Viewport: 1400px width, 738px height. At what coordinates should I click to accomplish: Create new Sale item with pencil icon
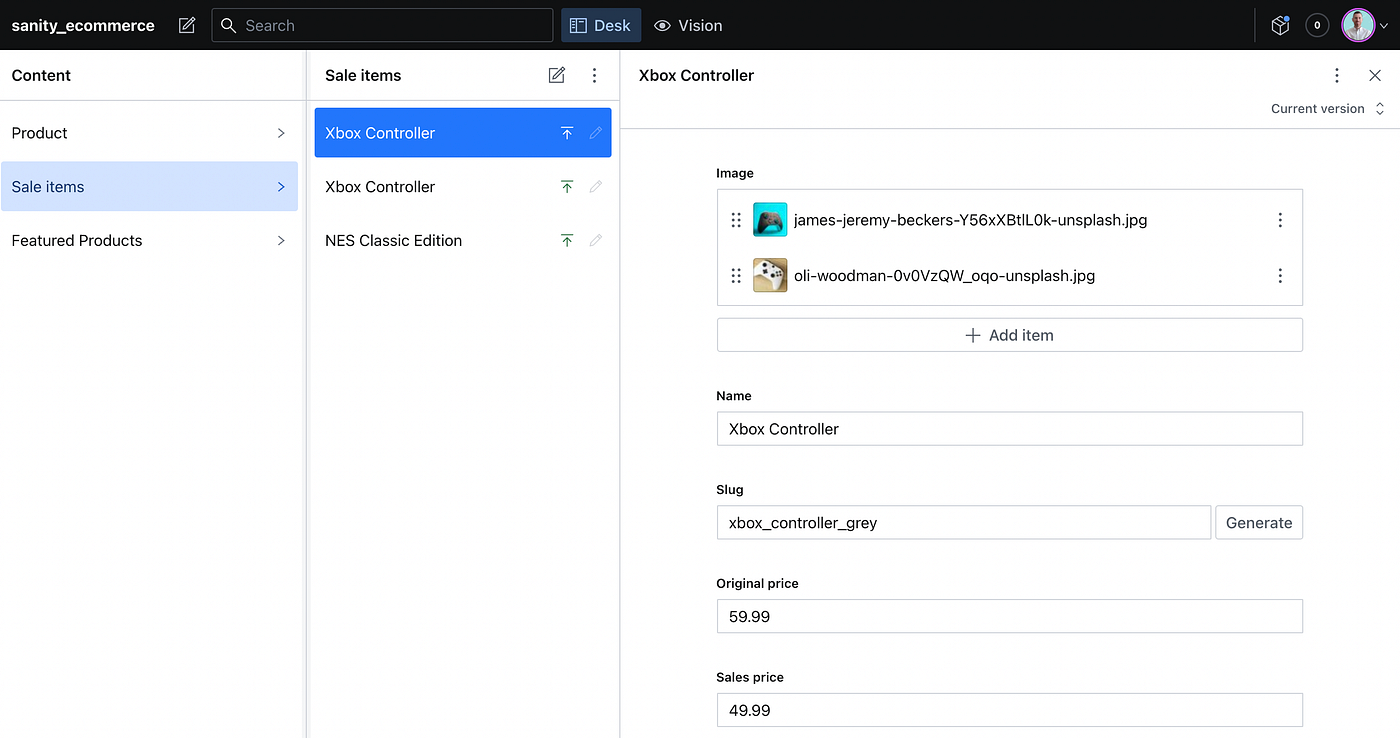557,75
